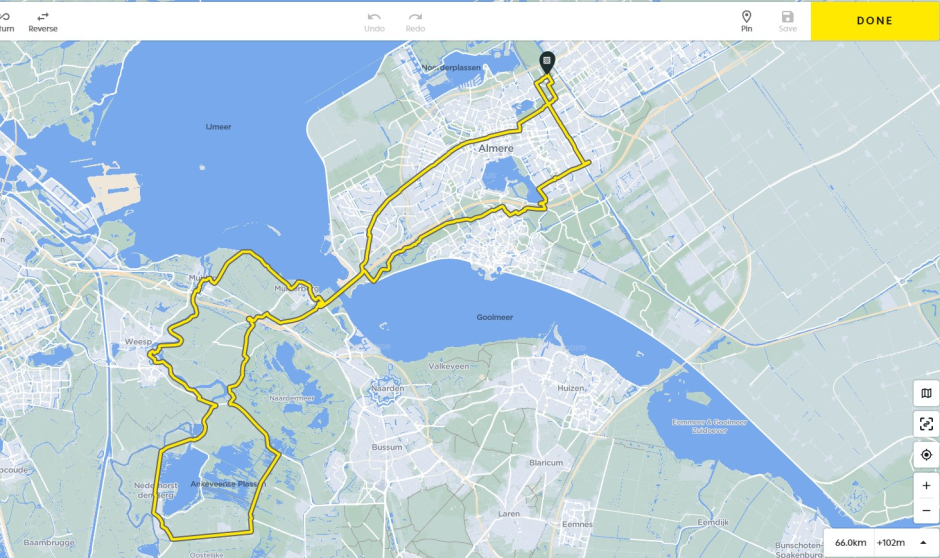Click the IJmeer water label

[x=218, y=126]
